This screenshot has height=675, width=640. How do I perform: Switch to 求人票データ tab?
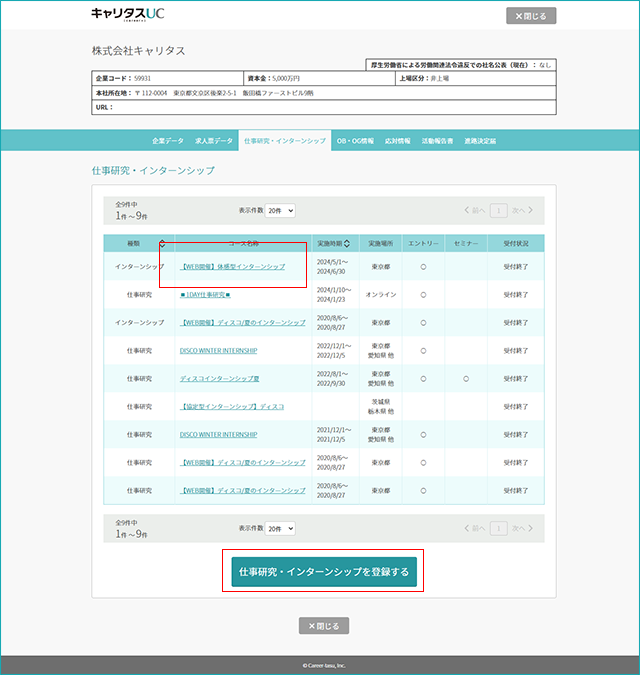point(214,141)
